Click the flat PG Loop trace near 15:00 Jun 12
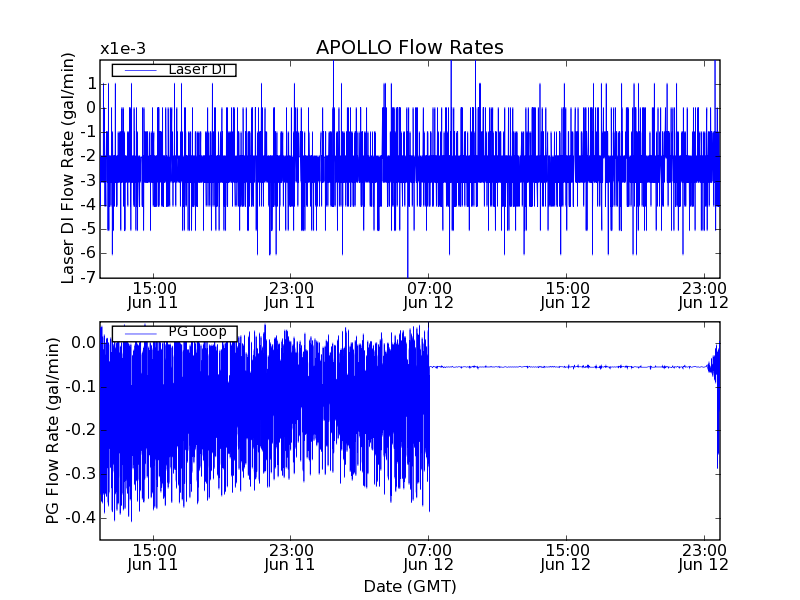Viewport: 800px width, 600px height. (x=566, y=367)
